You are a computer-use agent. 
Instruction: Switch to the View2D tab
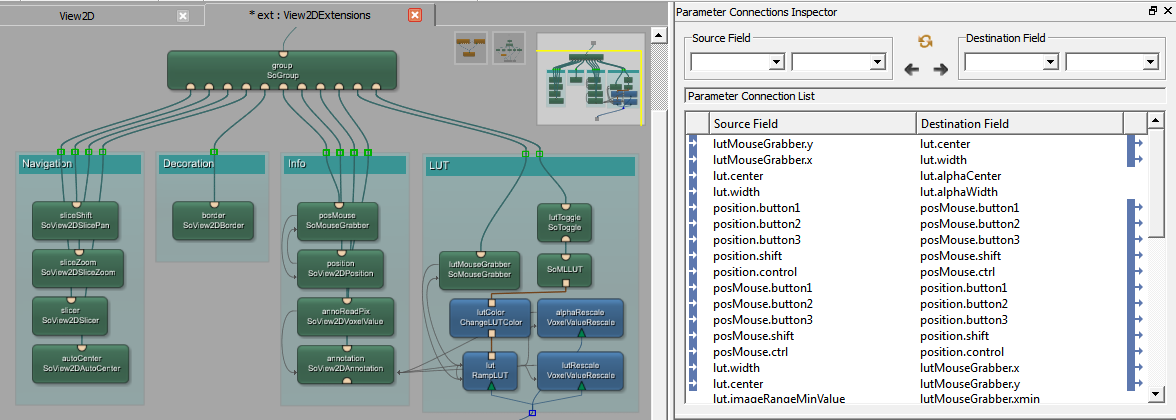coord(85,15)
